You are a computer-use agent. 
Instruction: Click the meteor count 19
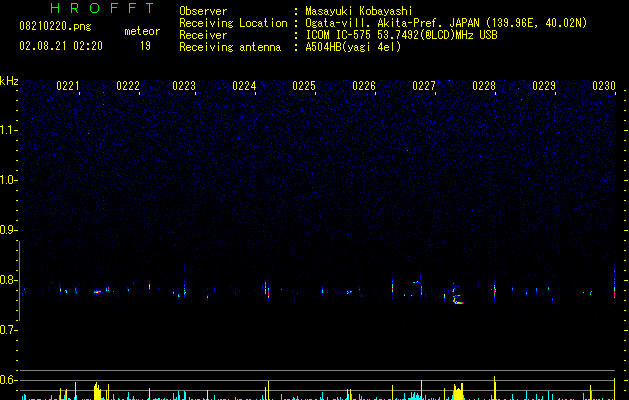coord(145,46)
